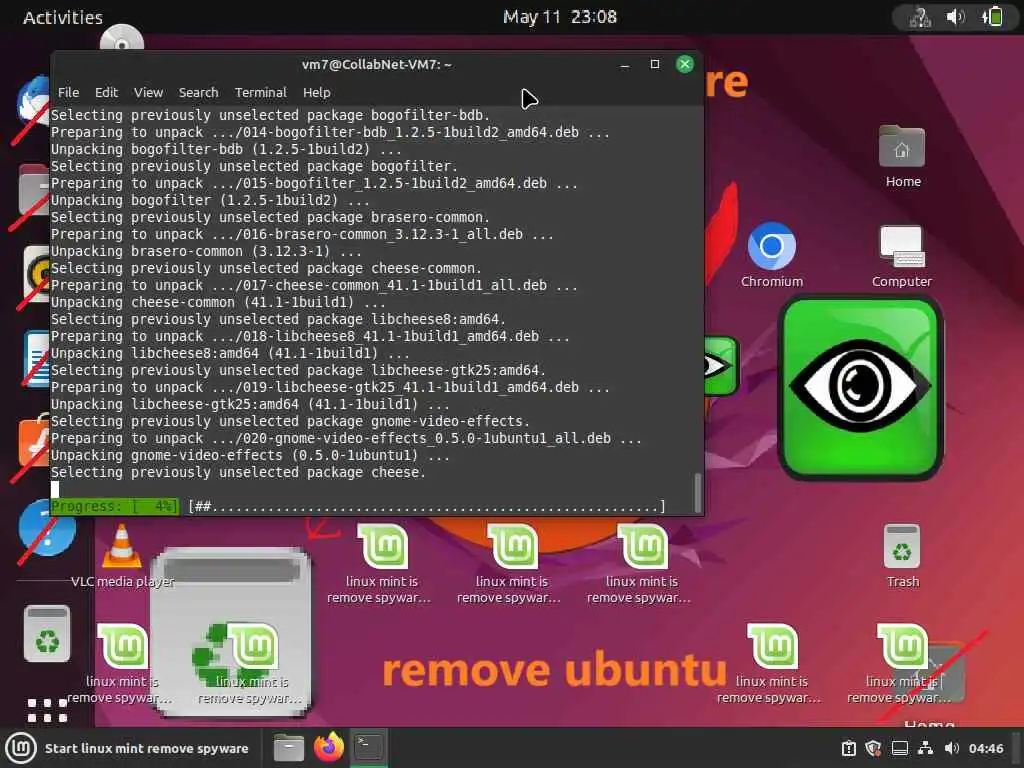The width and height of the screenshot is (1024, 768).
Task: Click the volume icon in bottom tray
Action: (x=952, y=748)
